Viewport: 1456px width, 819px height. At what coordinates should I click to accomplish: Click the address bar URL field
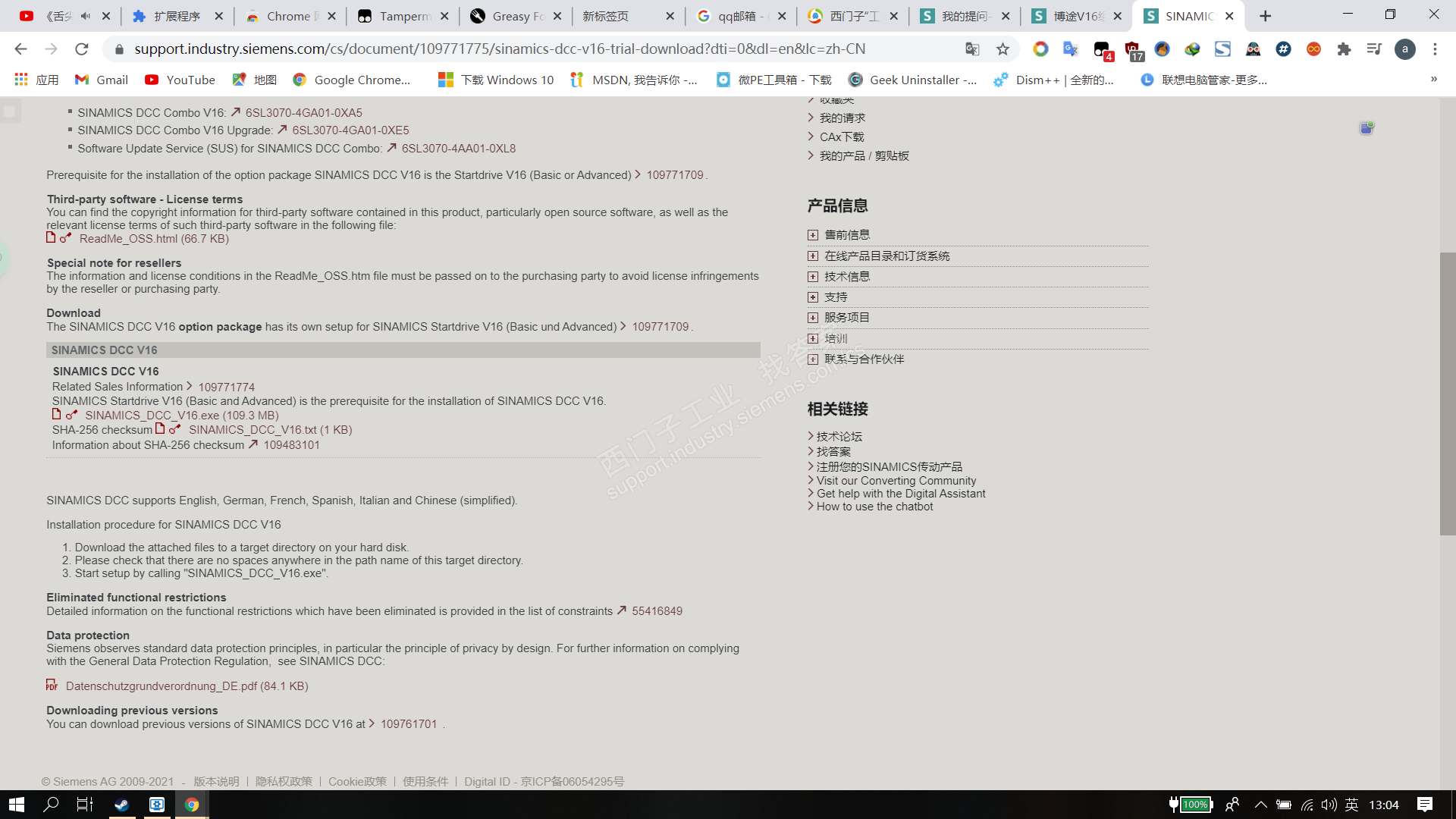(500, 49)
